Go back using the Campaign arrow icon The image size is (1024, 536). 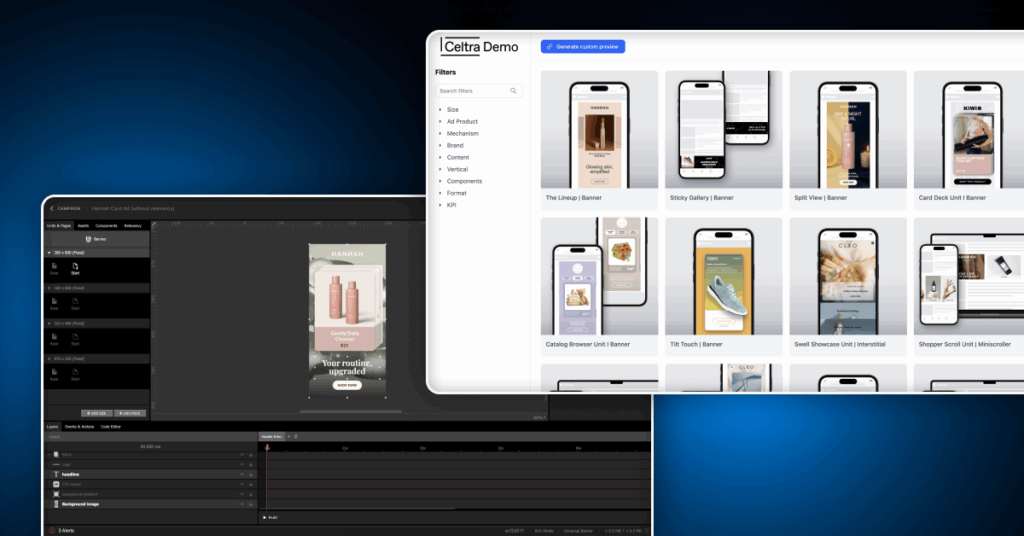52,208
